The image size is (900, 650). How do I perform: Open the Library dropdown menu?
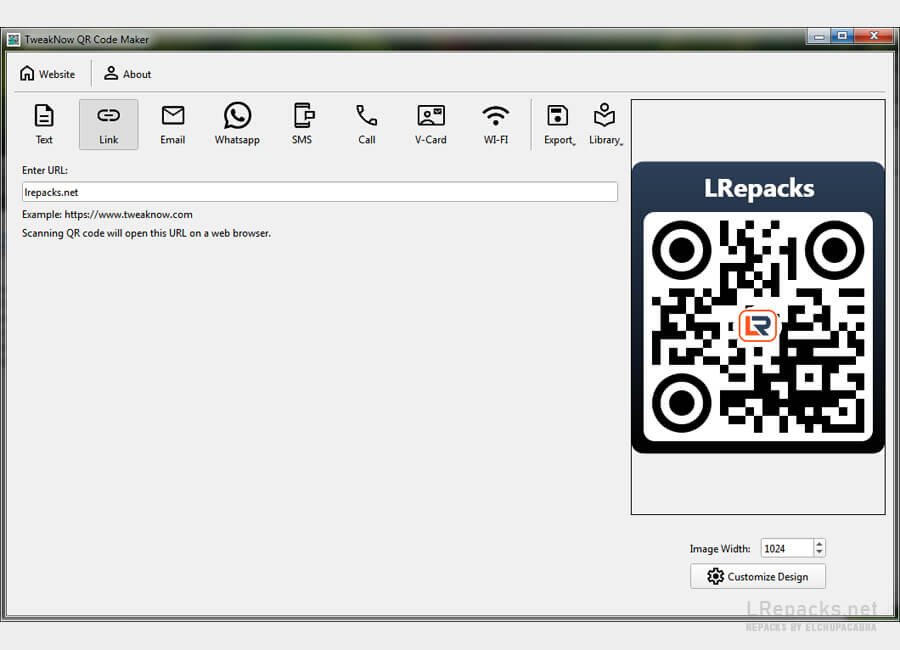pos(605,124)
